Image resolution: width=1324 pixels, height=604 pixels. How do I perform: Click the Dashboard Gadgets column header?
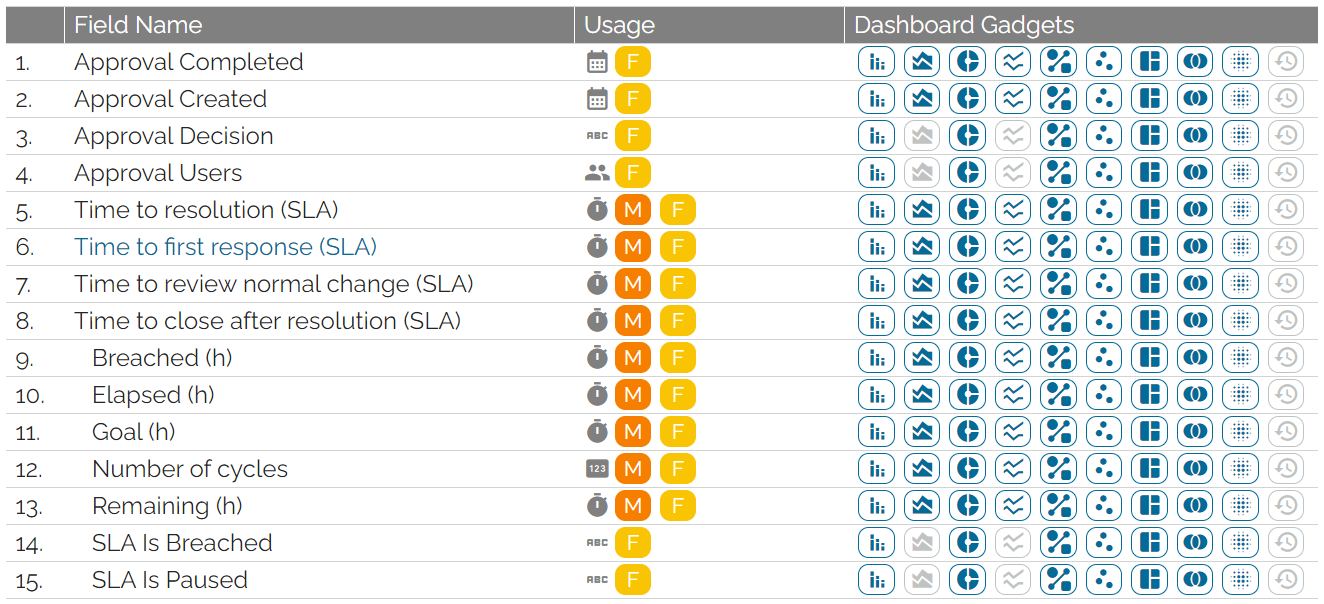click(964, 25)
